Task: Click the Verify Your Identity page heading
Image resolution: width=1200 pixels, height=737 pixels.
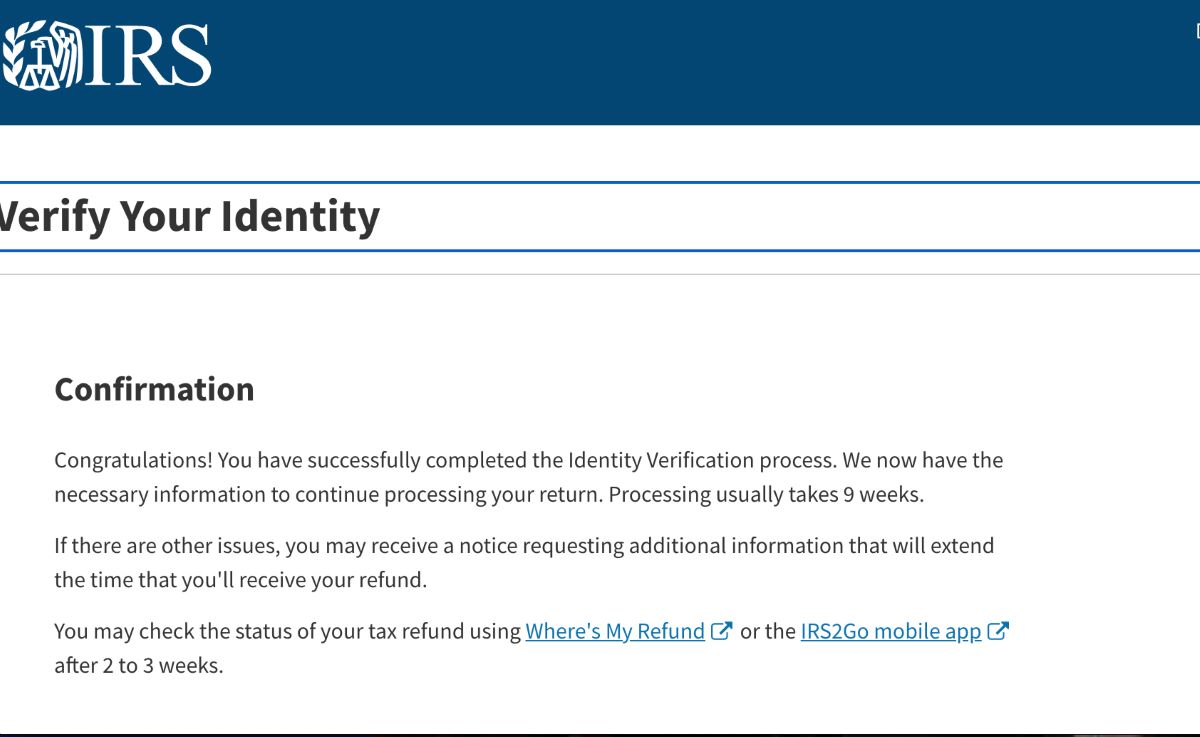Action: pos(190,216)
